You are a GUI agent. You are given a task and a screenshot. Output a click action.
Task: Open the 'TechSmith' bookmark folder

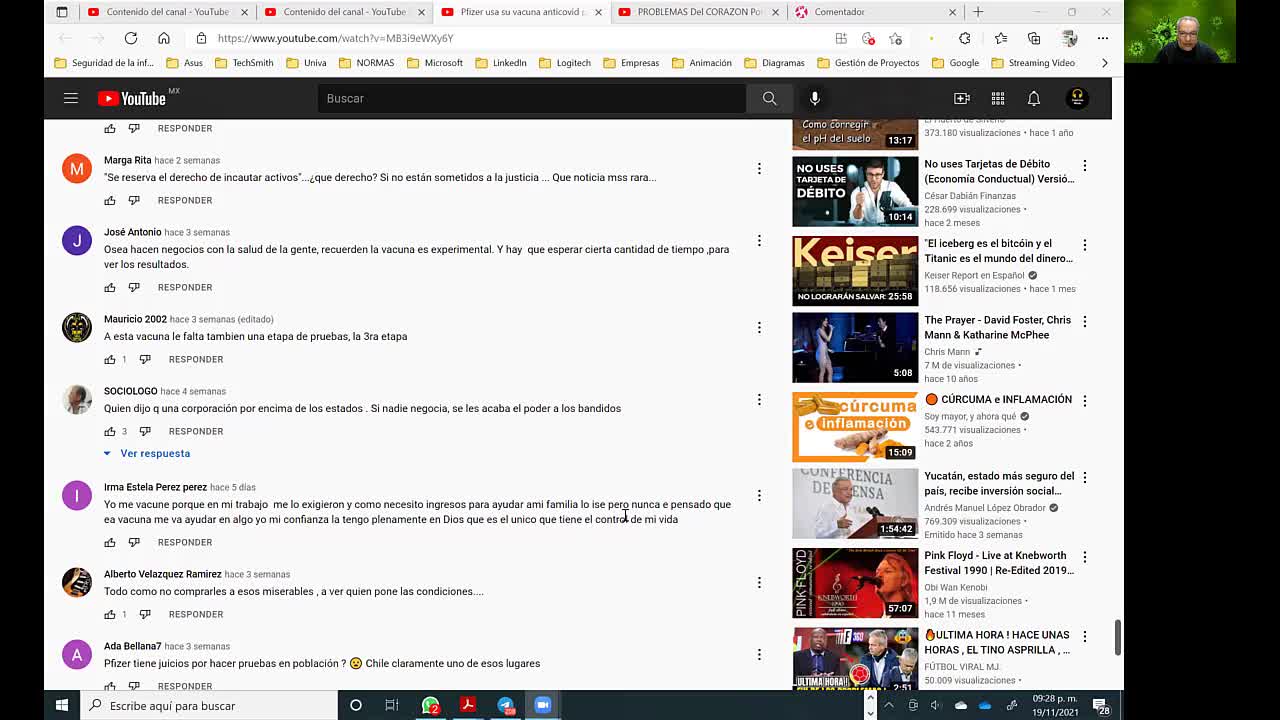[x=243, y=63]
